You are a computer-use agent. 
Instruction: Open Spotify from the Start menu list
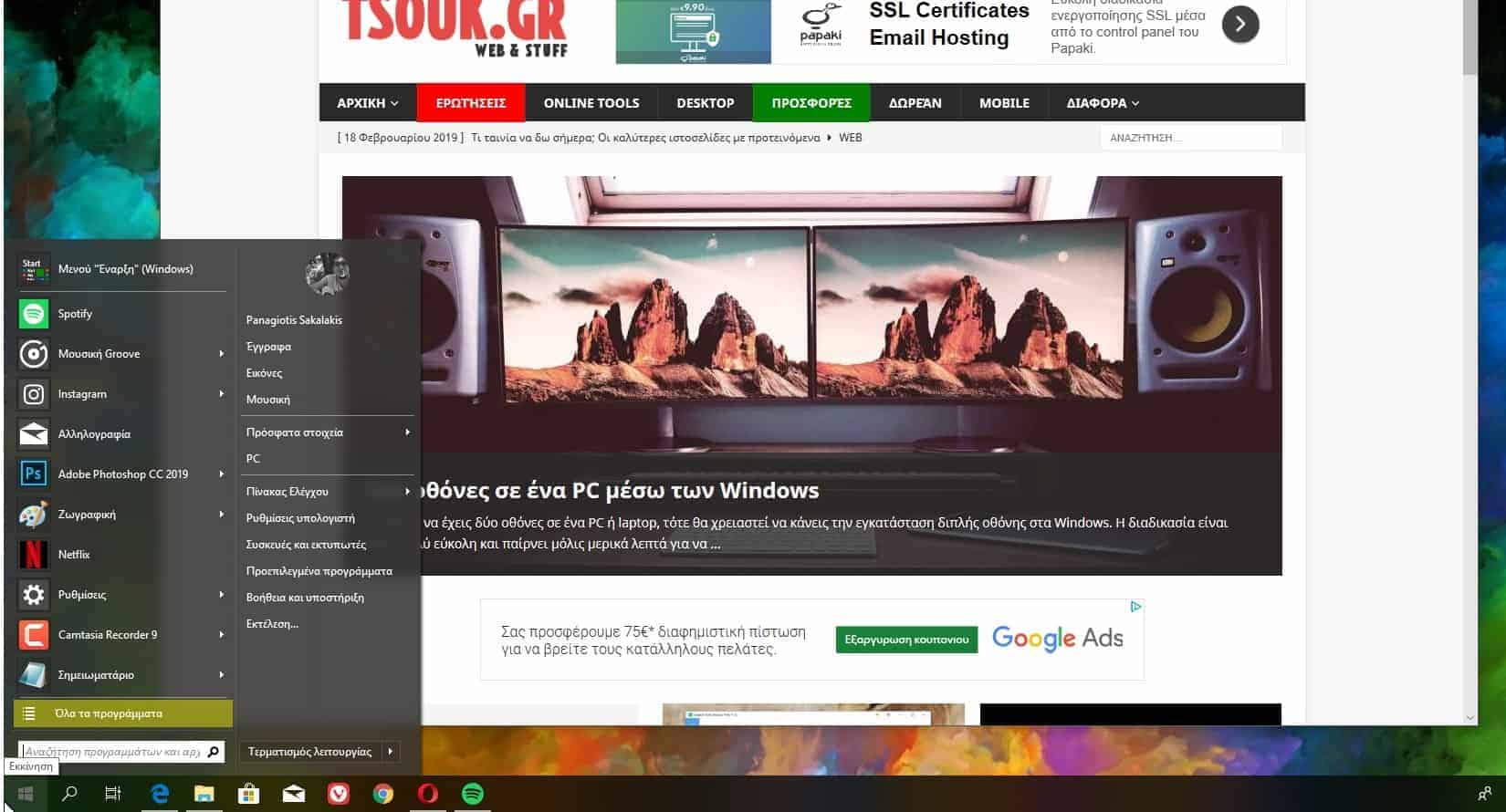(75, 314)
